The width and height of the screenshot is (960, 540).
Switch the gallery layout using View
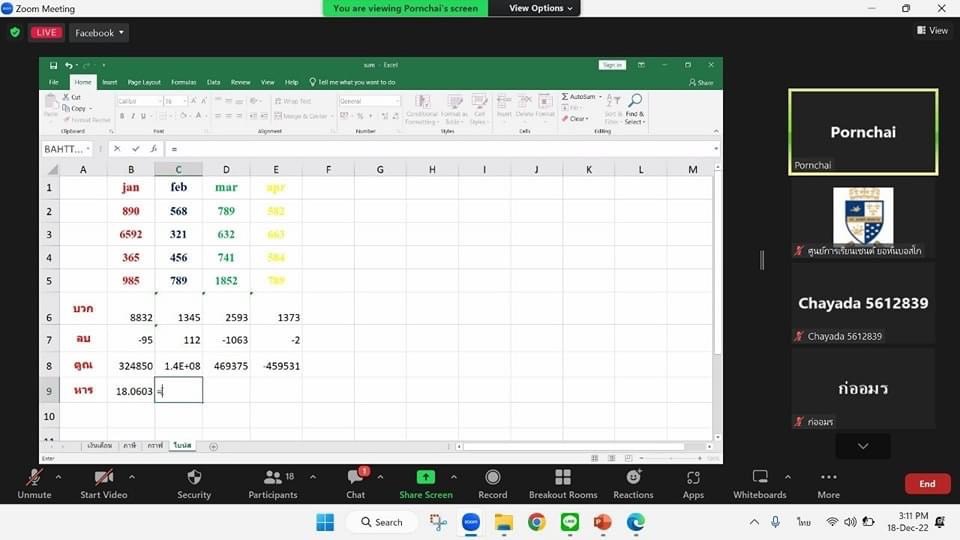coord(932,31)
